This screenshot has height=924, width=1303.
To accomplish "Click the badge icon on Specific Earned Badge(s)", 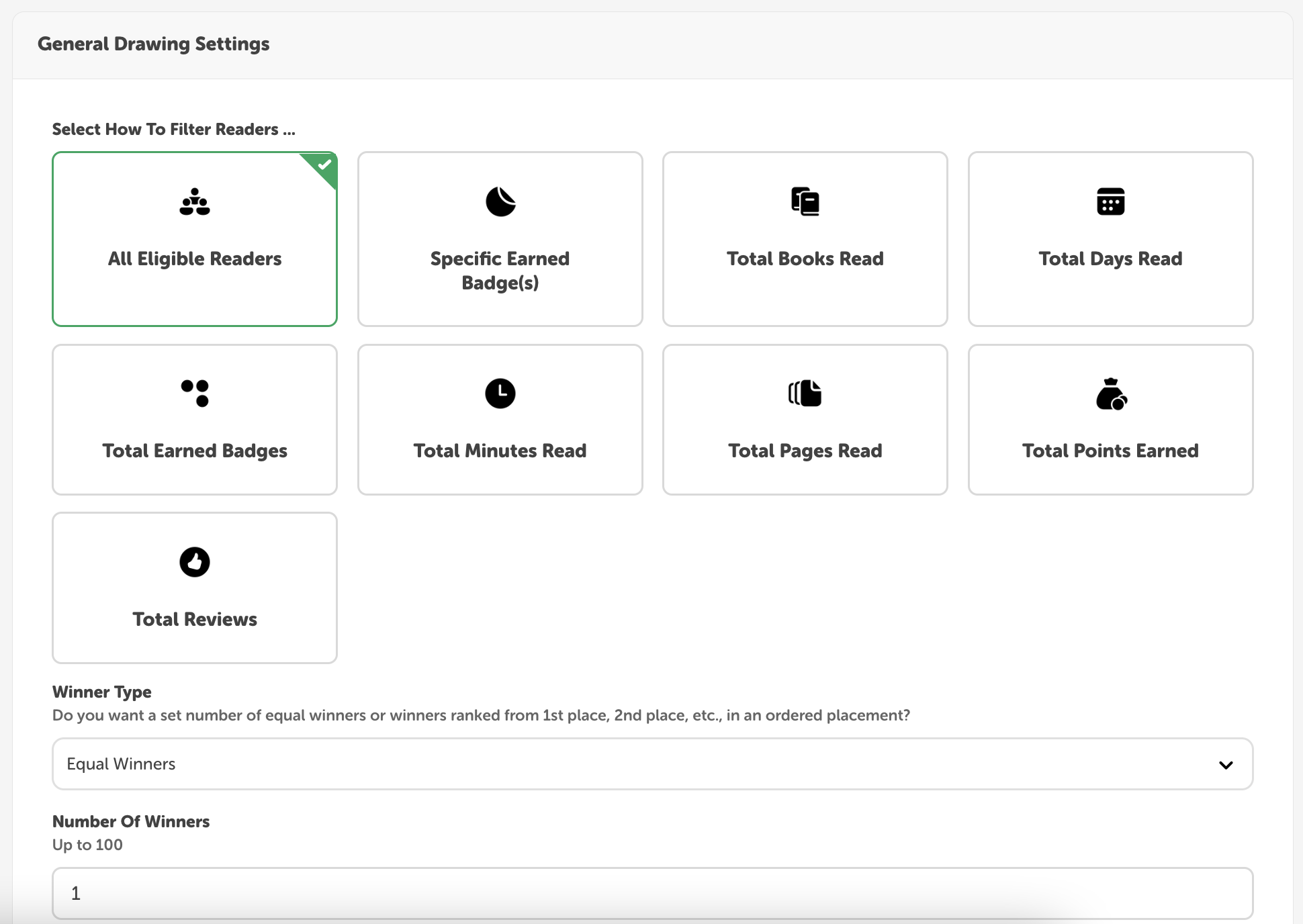I will coord(500,201).
